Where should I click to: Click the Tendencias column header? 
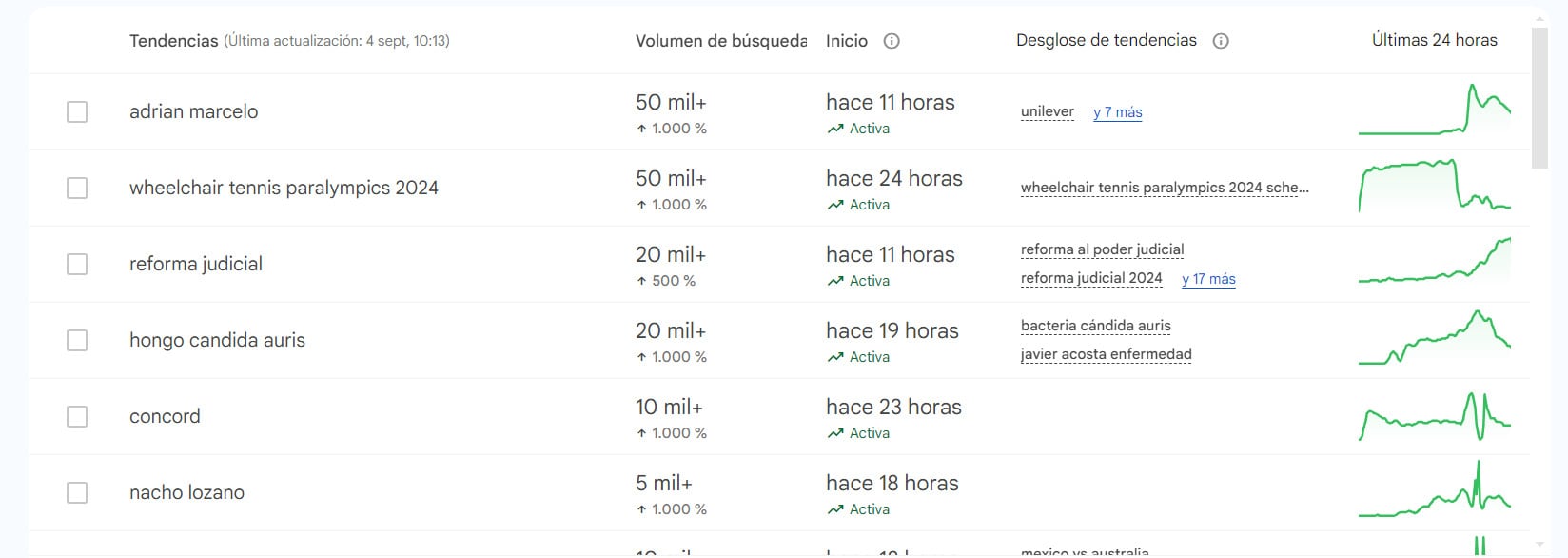pos(174,41)
